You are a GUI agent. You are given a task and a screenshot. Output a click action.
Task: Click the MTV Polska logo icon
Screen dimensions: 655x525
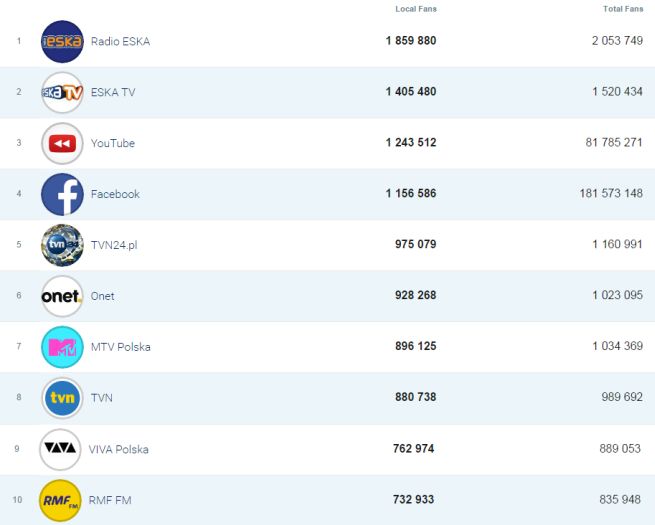tap(62, 347)
